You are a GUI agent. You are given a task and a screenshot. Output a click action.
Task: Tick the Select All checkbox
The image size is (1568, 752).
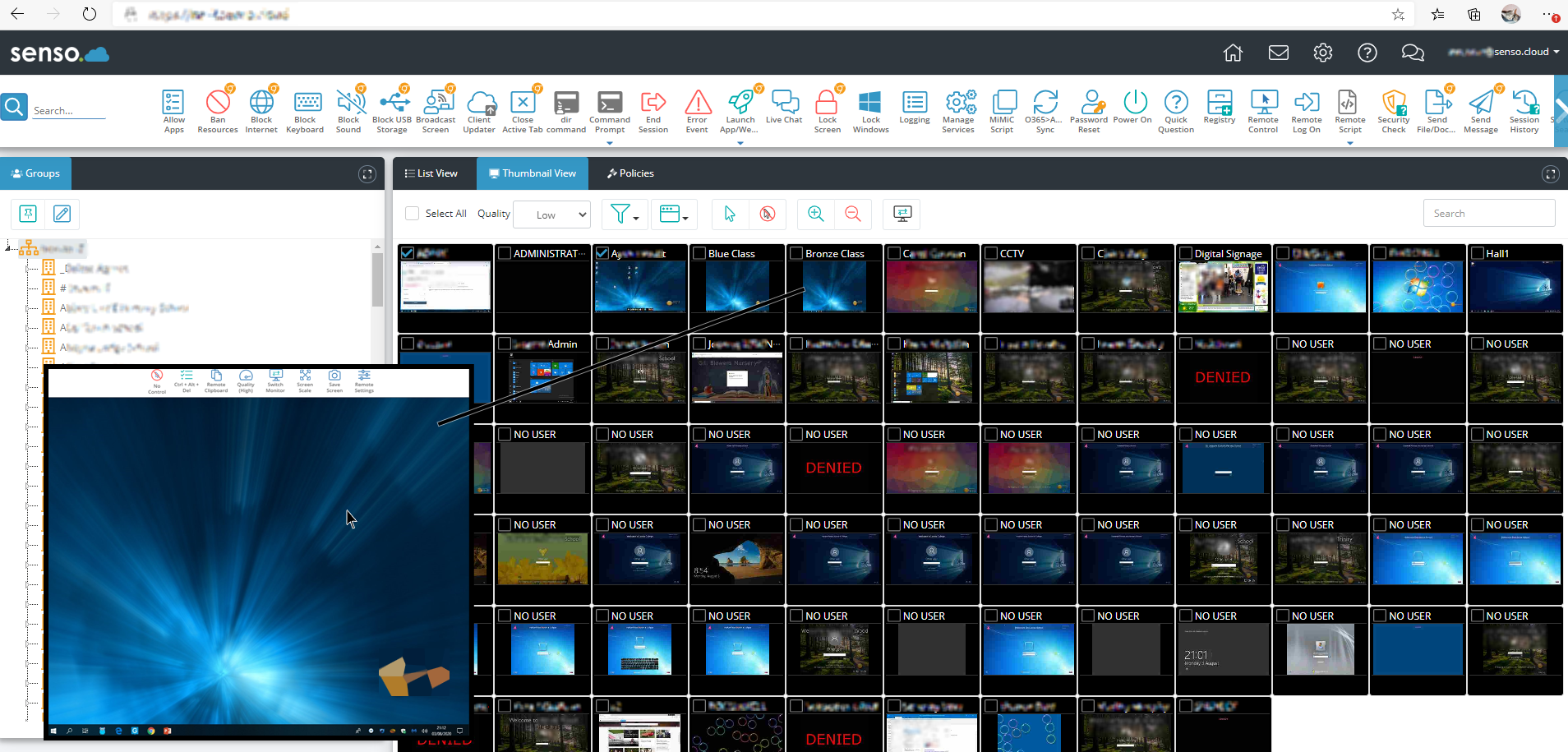point(413,214)
